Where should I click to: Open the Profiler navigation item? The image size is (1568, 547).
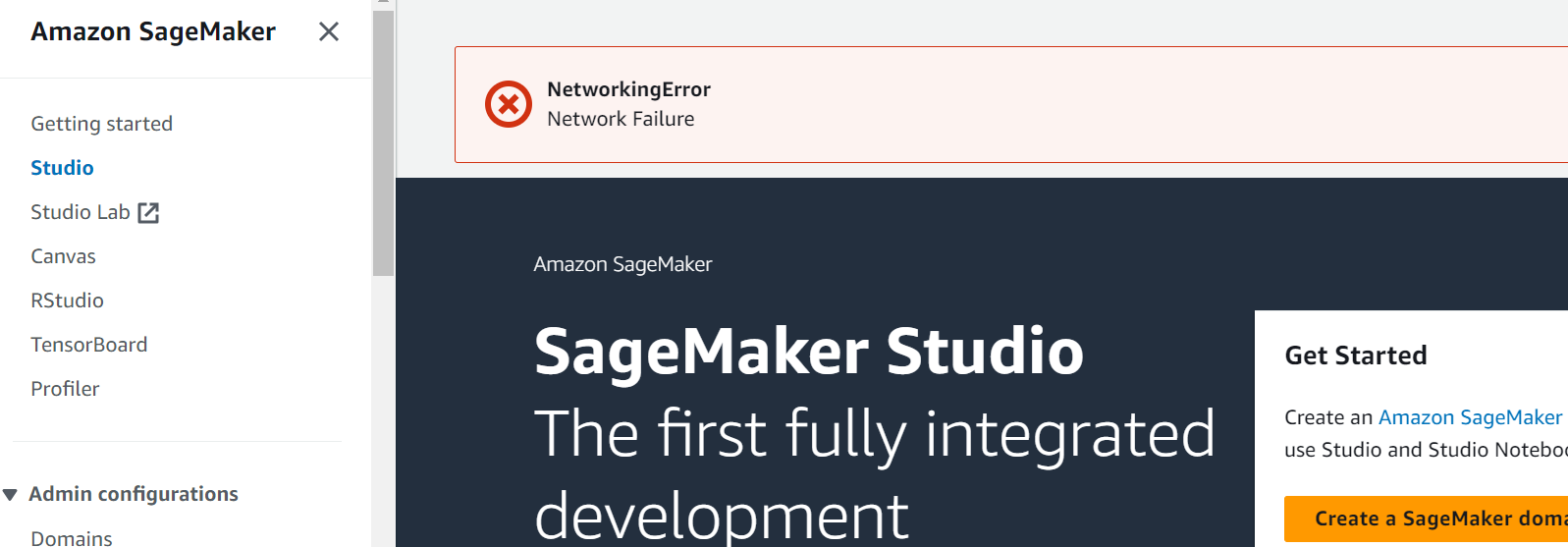click(x=65, y=389)
